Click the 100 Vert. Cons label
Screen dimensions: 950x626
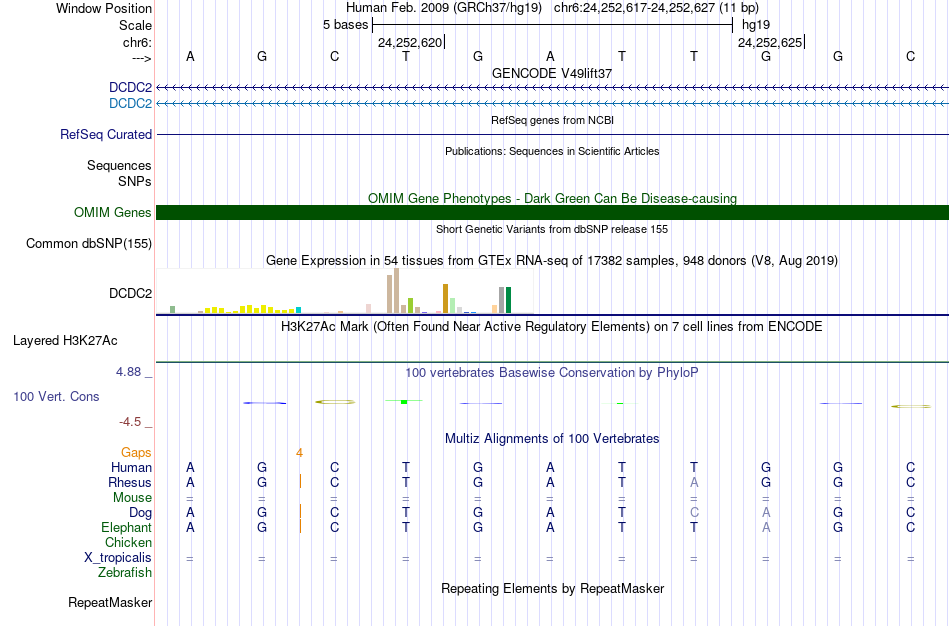tap(56, 396)
